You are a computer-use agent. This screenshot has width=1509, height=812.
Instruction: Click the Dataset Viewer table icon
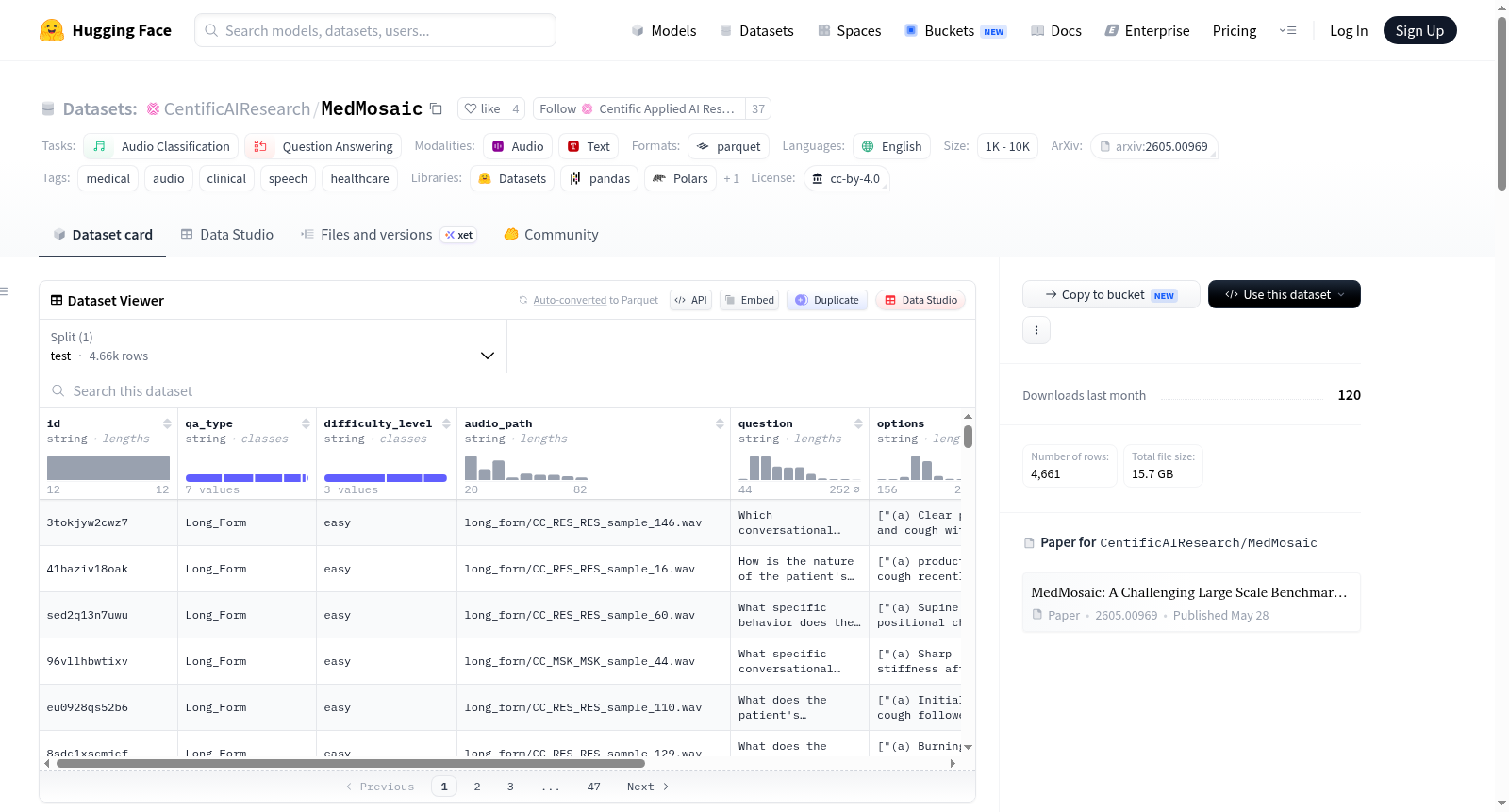(x=57, y=300)
